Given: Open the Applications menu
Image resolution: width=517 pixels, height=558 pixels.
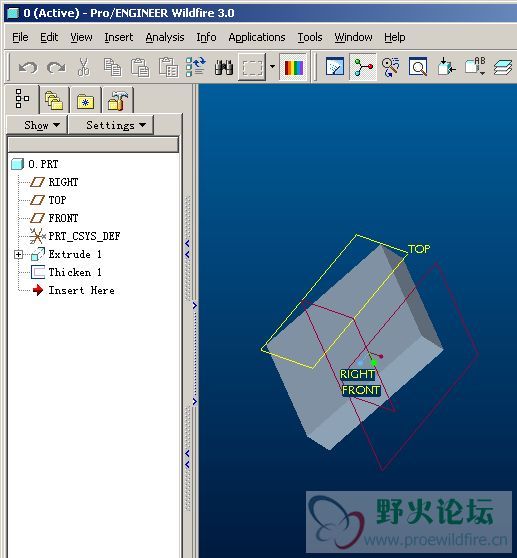Looking at the screenshot, I should click(257, 37).
